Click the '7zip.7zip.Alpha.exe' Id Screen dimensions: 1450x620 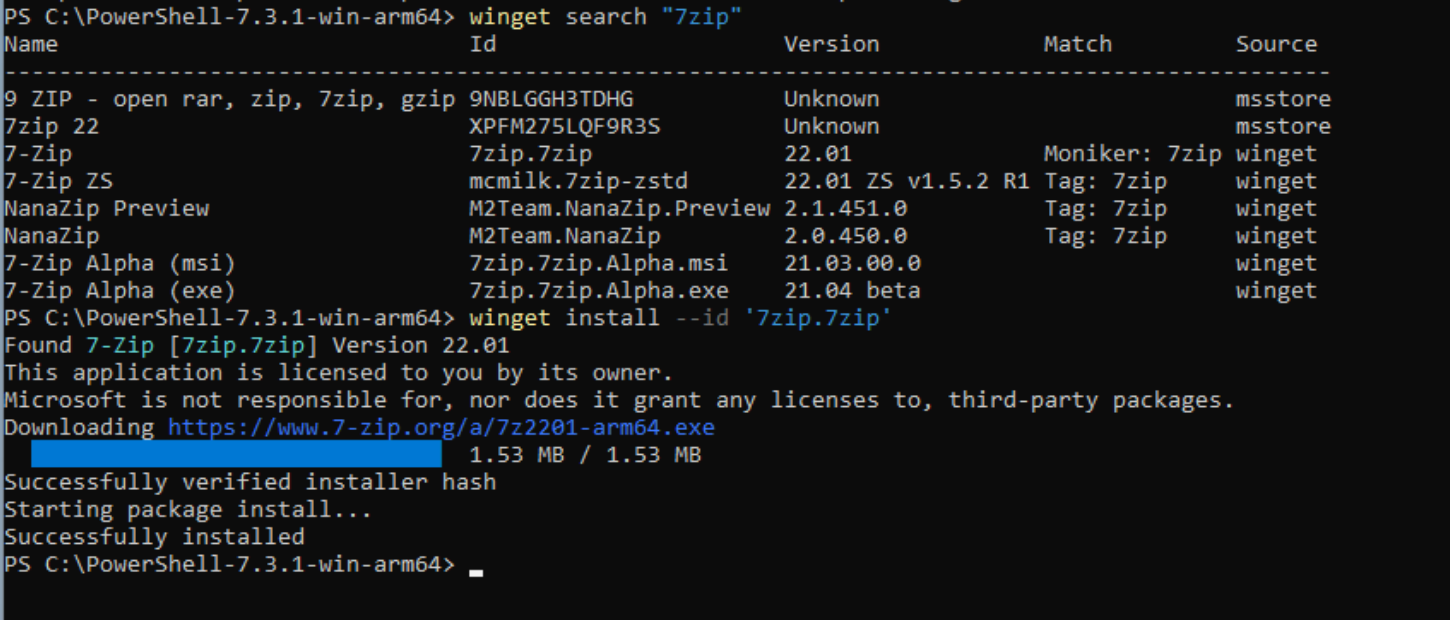(x=599, y=291)
